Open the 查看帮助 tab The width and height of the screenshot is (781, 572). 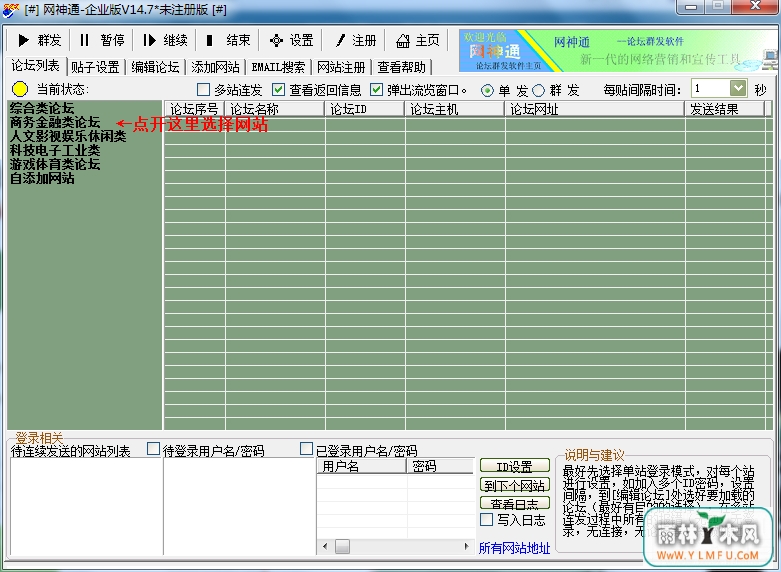tap(401, 67)
